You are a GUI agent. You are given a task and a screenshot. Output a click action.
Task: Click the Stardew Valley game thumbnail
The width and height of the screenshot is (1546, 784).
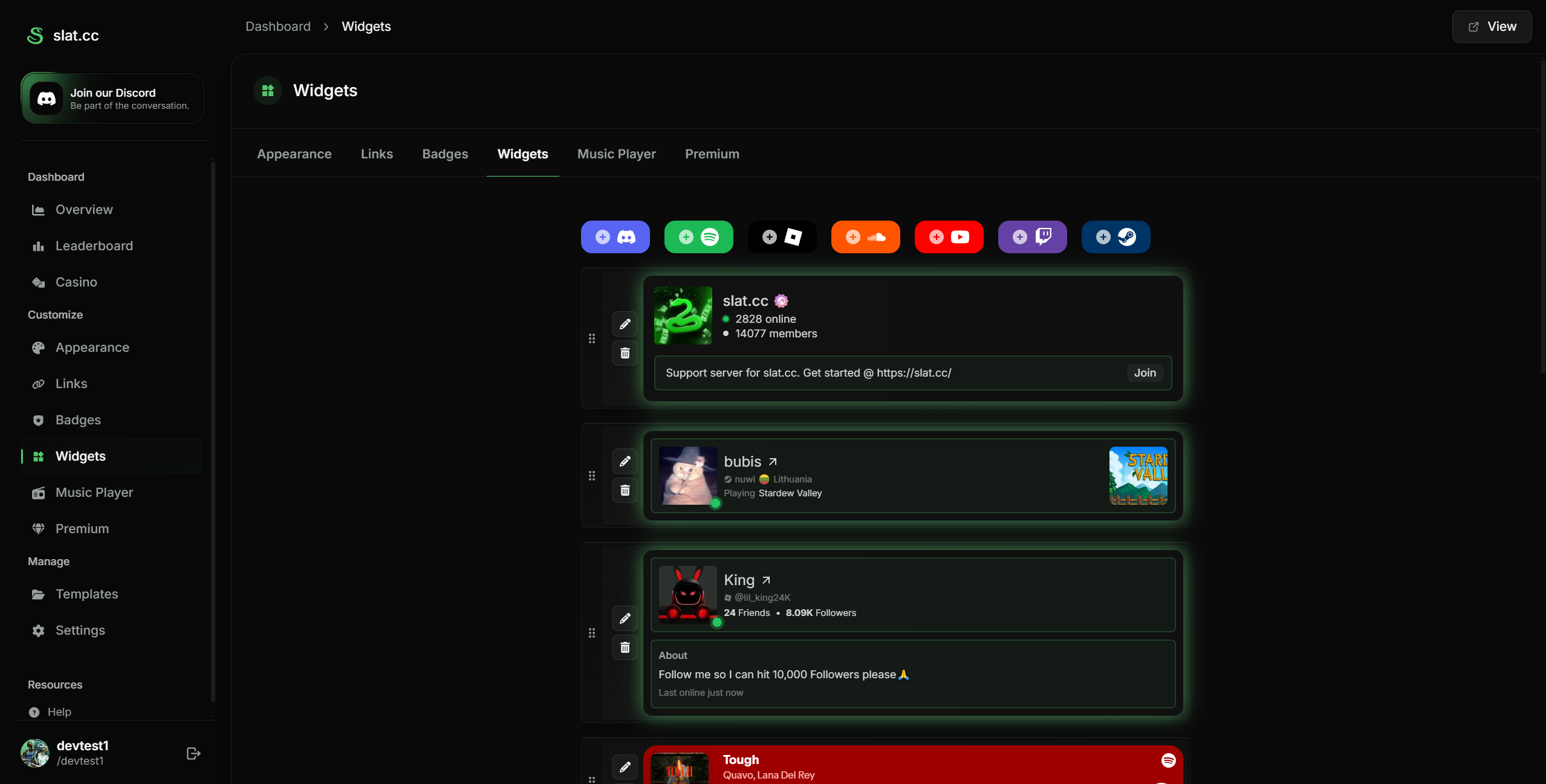point(1138,476)
